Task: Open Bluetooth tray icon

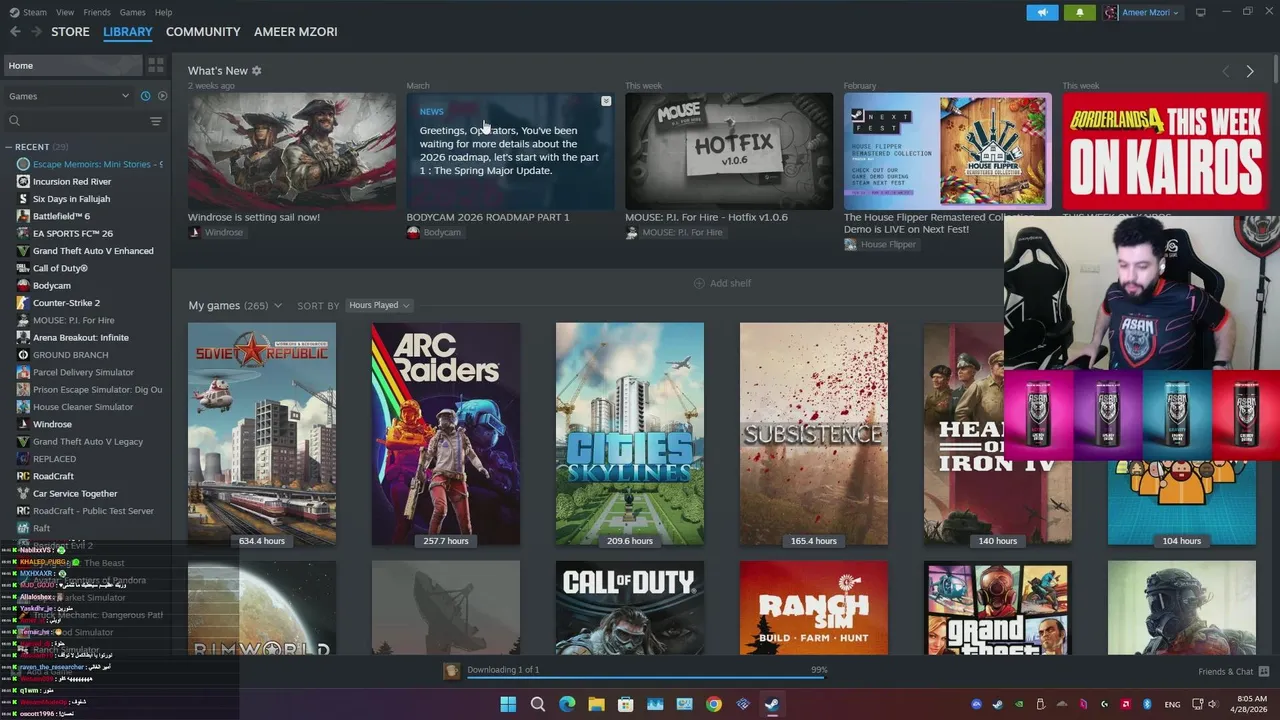Action: [1147, 704]
